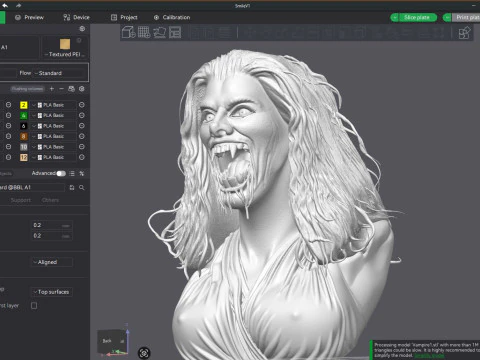Click the Add plate grid icon
The image size is (480, 360).
144,32
